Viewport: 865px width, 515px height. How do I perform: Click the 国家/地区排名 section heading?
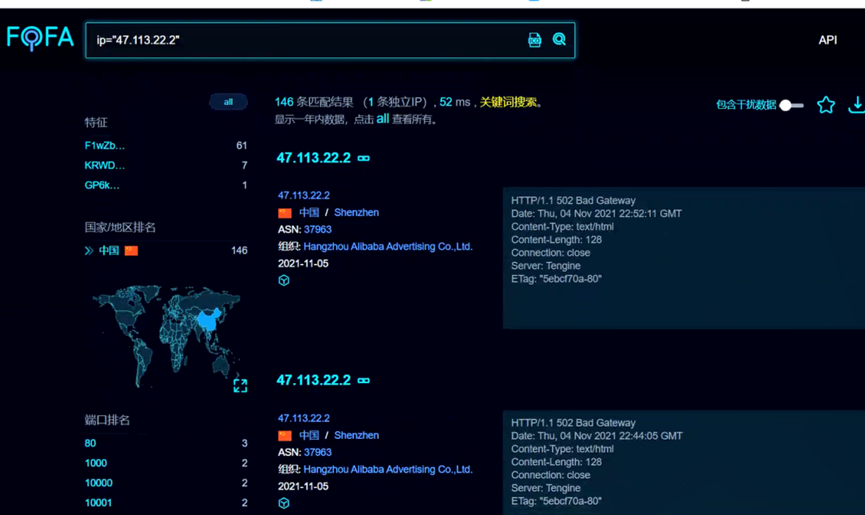click(120, 227)
